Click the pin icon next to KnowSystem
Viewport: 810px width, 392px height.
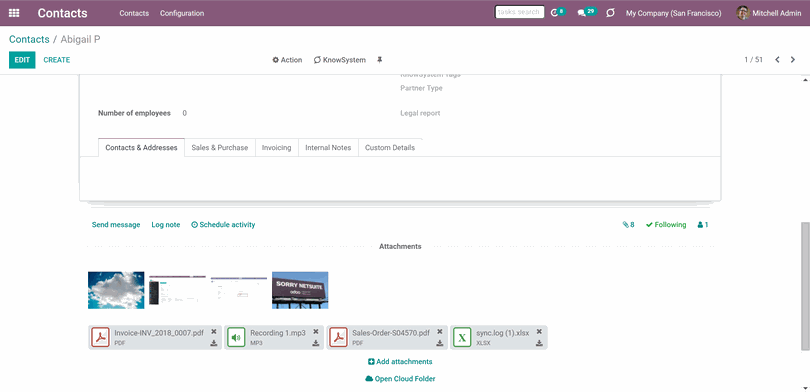379,60
